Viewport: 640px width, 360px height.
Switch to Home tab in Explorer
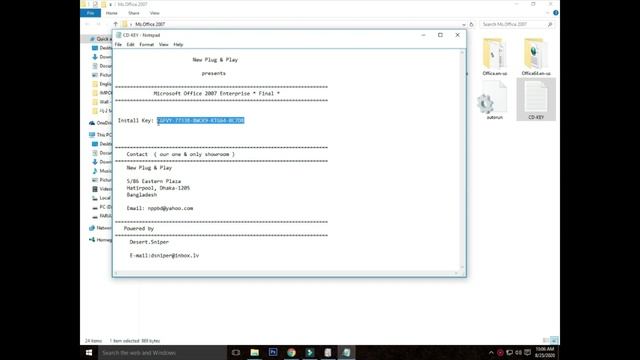(111, 13)
